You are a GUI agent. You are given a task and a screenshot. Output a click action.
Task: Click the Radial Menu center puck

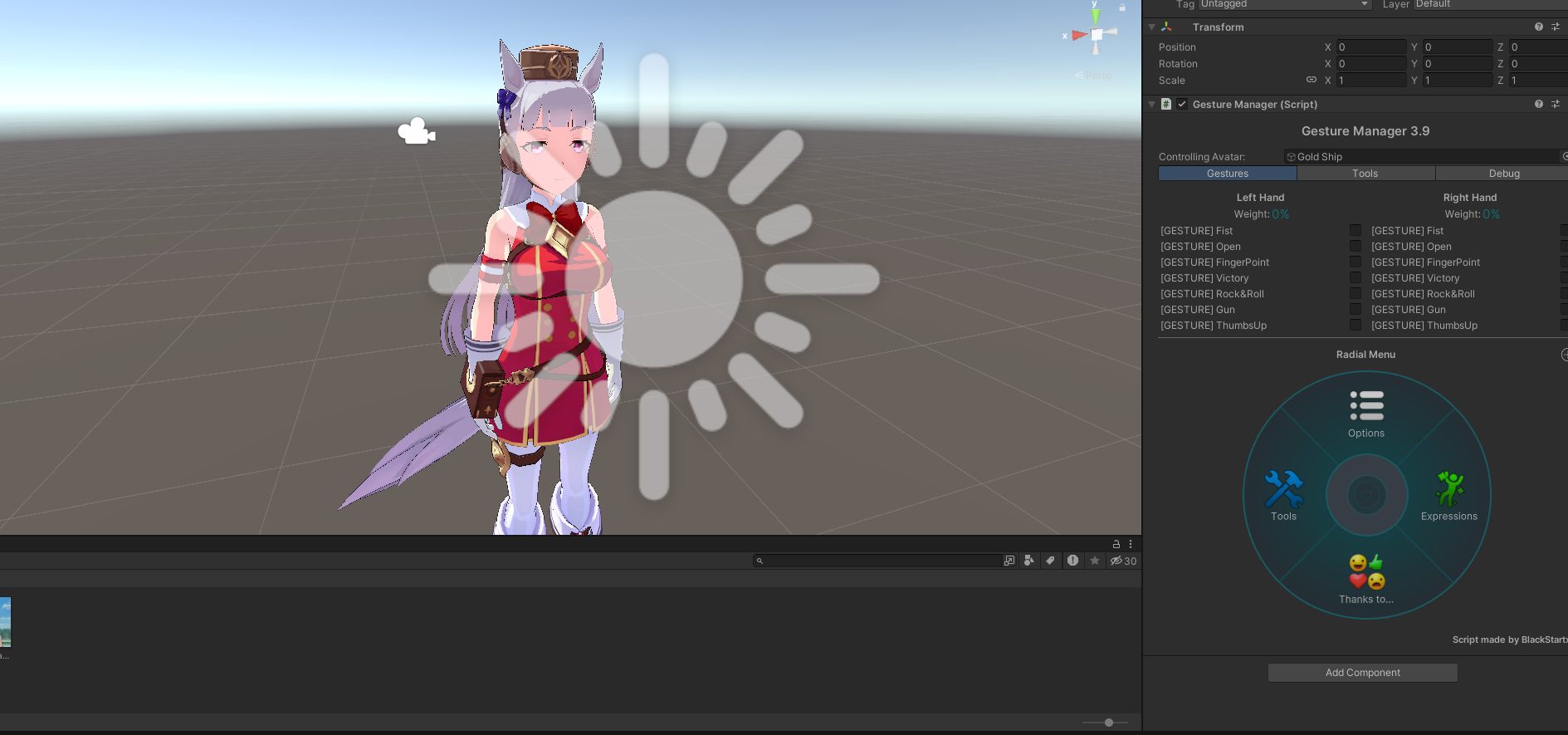1366,496
